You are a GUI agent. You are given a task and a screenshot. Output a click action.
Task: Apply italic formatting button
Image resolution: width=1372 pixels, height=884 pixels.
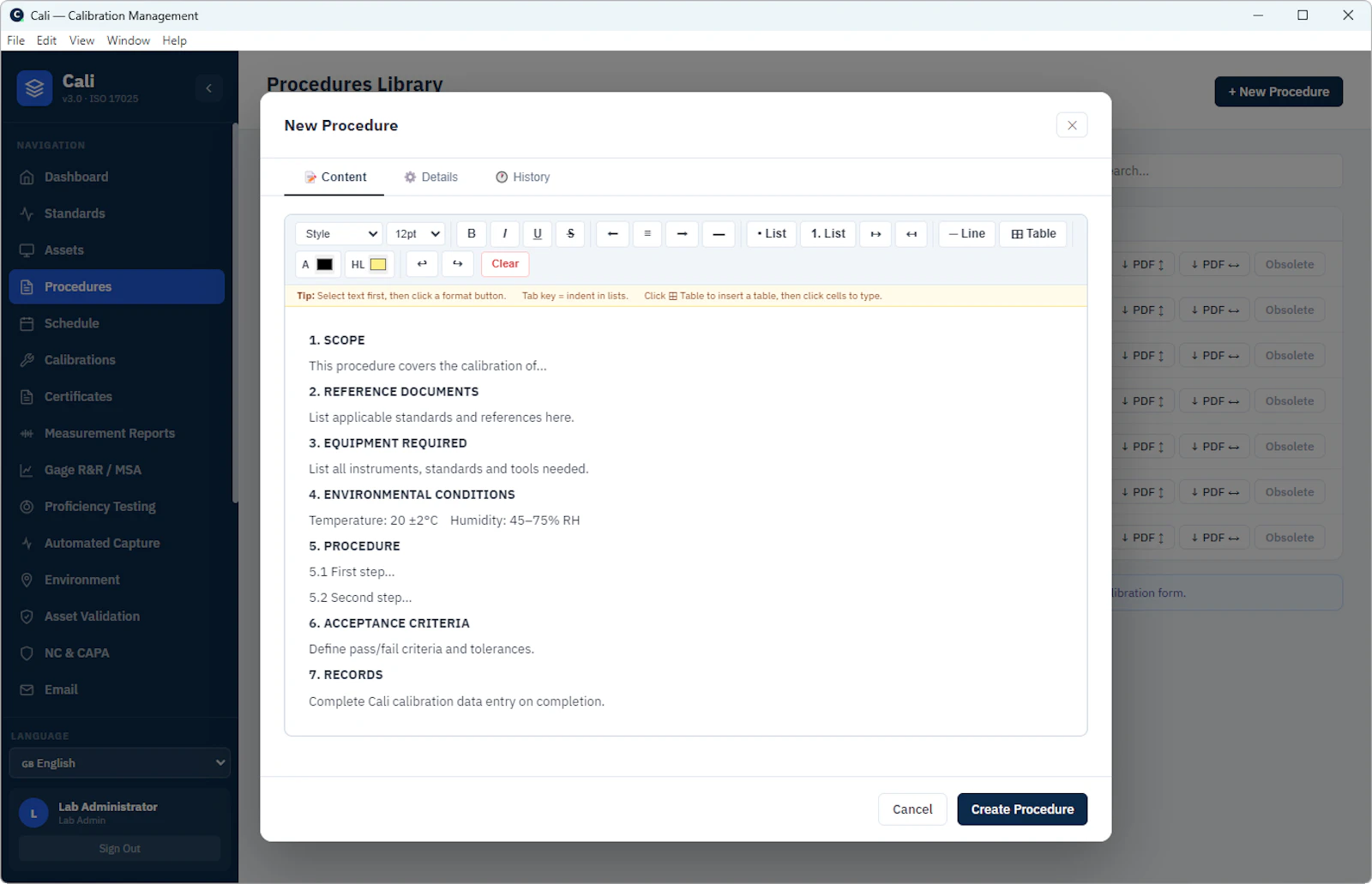click(x=504, y=234)
